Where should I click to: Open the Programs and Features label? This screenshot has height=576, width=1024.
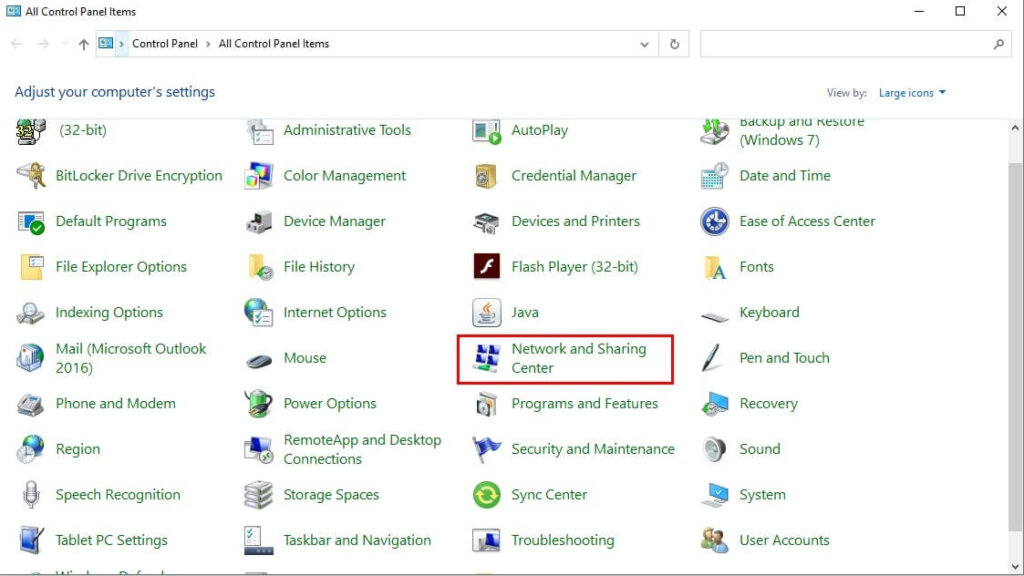[x=584, y=404]
